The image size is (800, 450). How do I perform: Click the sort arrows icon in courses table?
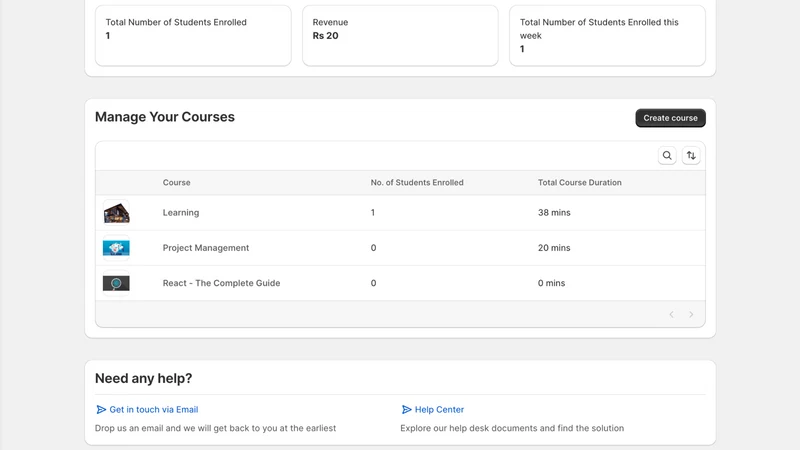691,156
